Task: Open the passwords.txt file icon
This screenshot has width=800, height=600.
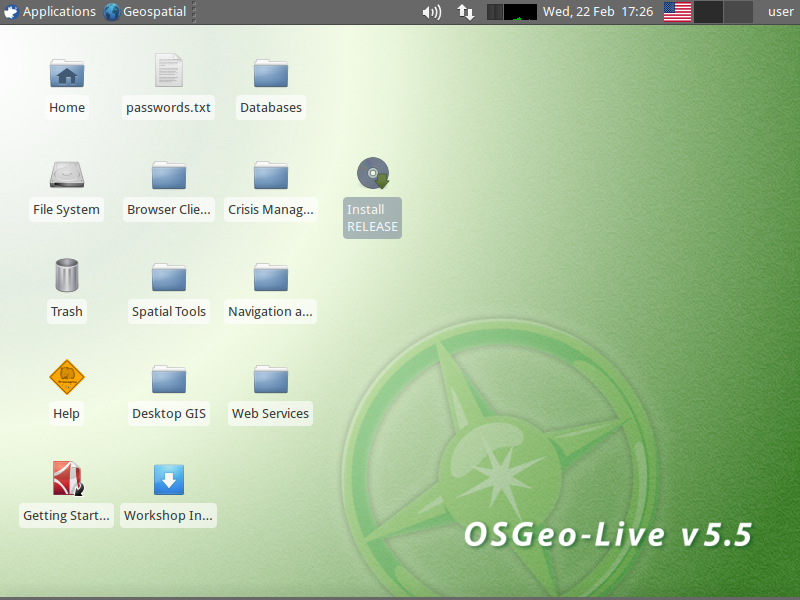Action: coord(169,70)
